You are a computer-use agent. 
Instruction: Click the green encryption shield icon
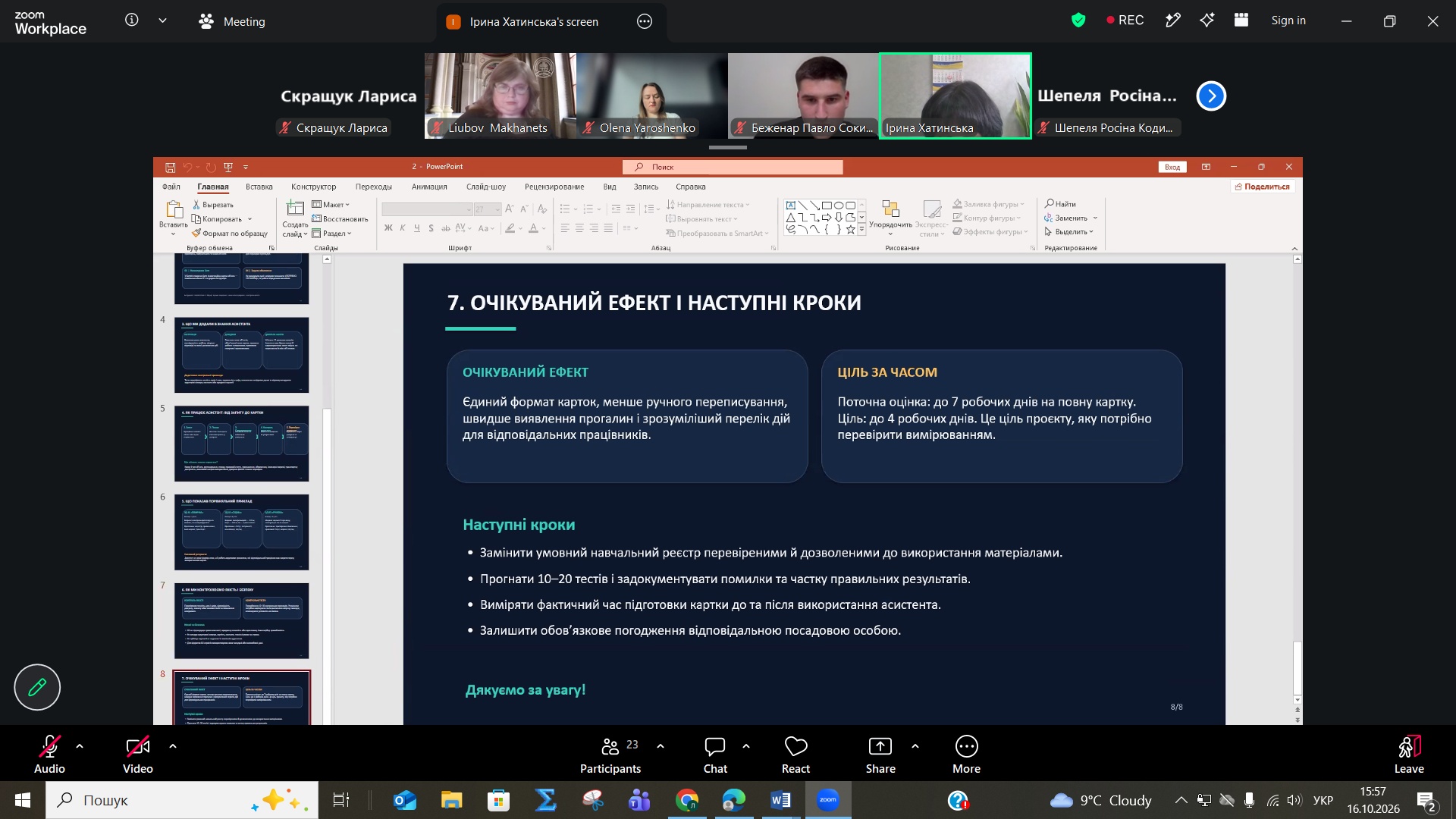[x=1078, y=20]
